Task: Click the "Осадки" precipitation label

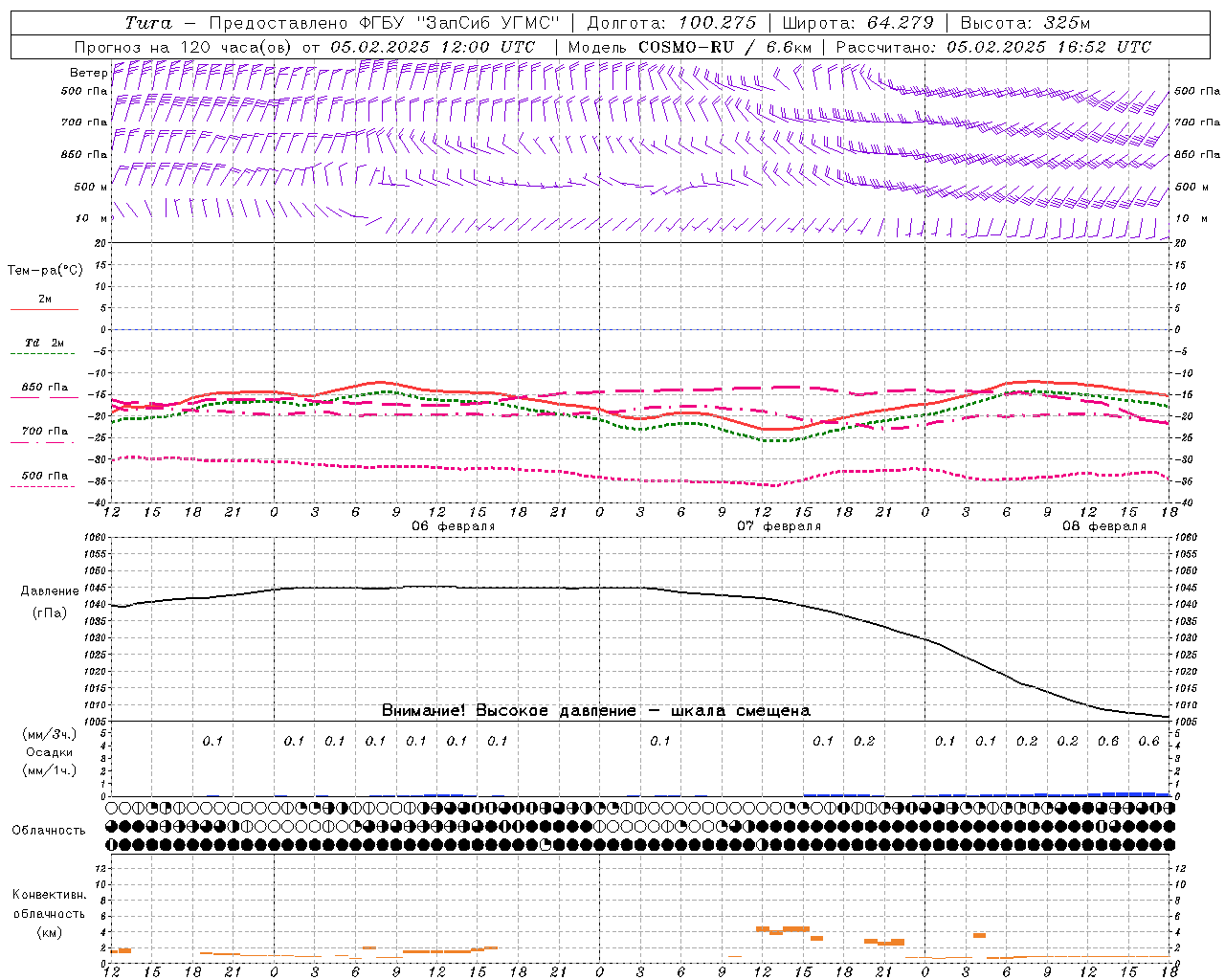Action: [49, 752]
